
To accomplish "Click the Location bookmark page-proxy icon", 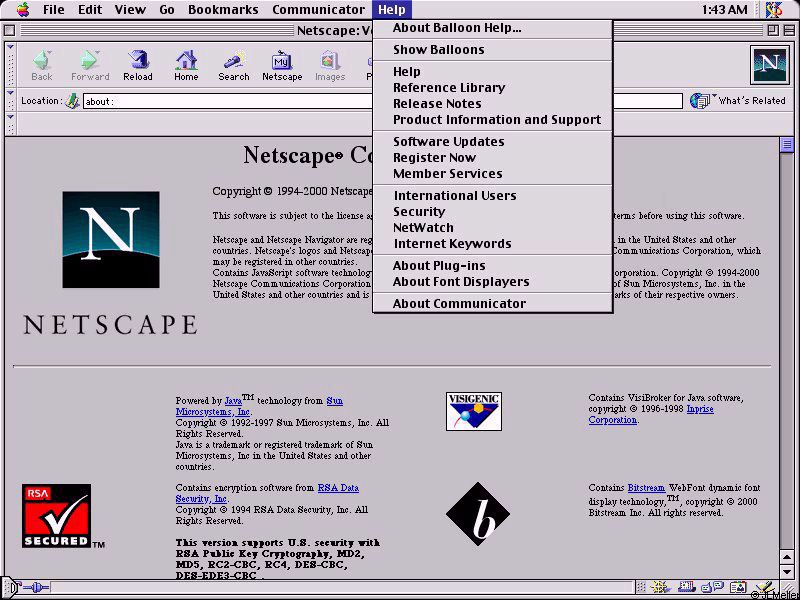I will coord(72,101).
